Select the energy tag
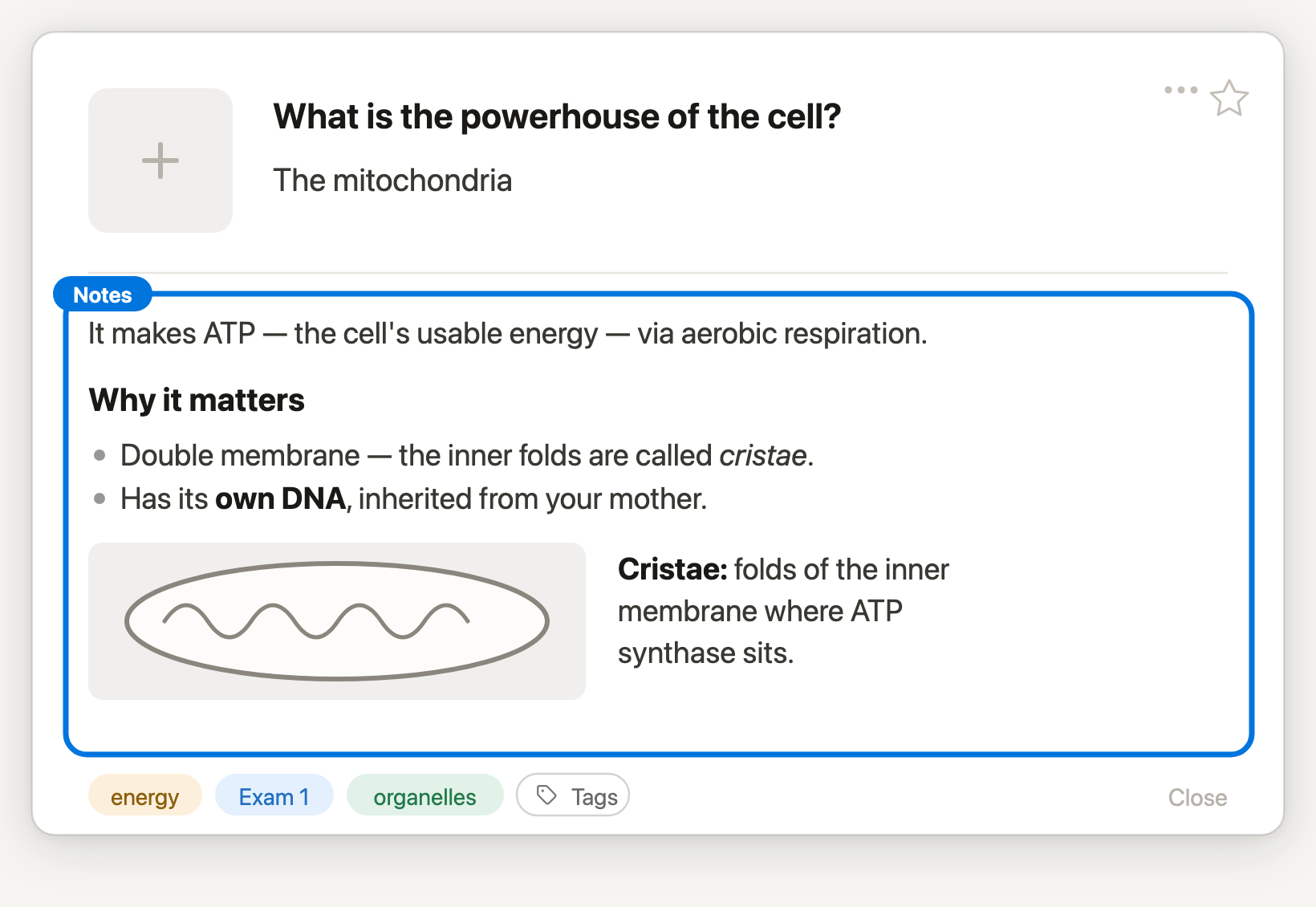This screenshot has height=907, width=1316. (145, 795)
